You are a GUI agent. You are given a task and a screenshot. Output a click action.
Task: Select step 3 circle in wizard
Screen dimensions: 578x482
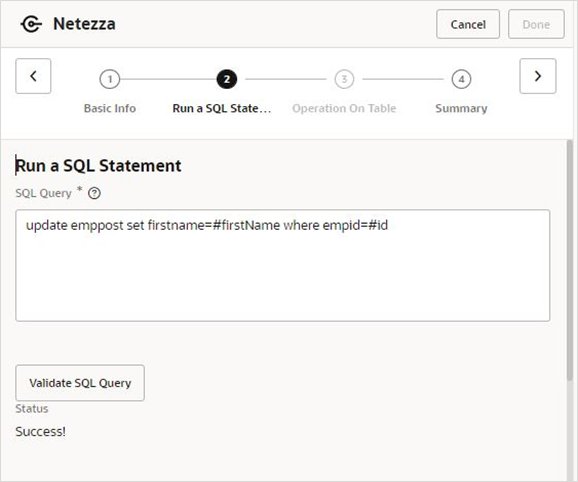tap(344, 79)
